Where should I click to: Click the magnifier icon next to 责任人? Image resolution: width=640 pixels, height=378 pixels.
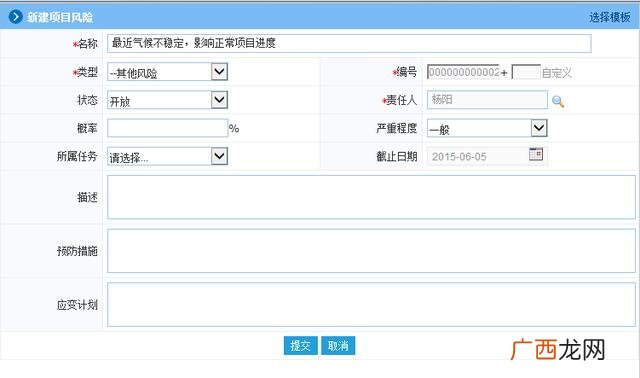[x=558, y=101]
